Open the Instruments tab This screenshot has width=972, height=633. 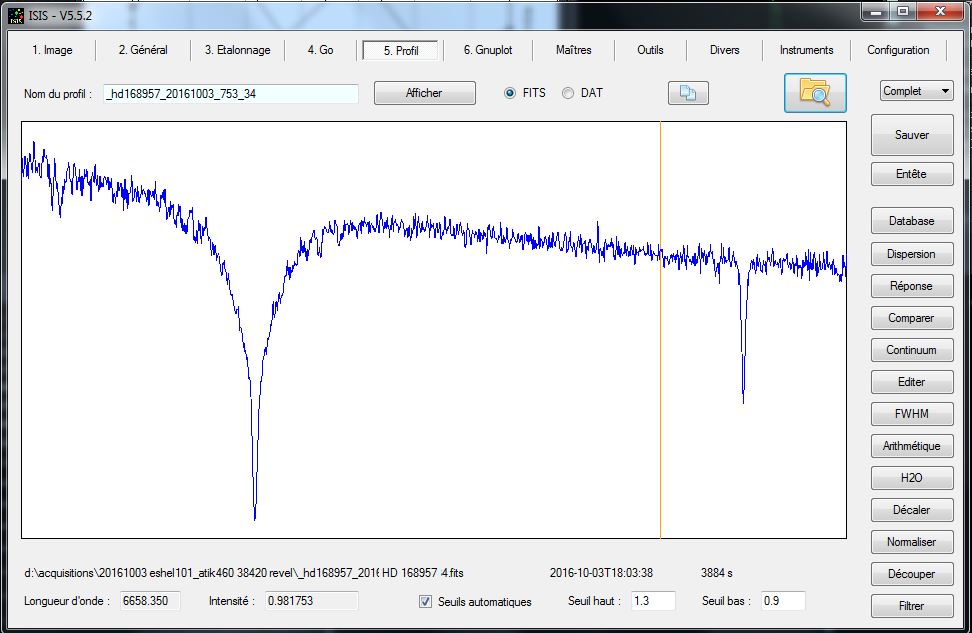806,50
